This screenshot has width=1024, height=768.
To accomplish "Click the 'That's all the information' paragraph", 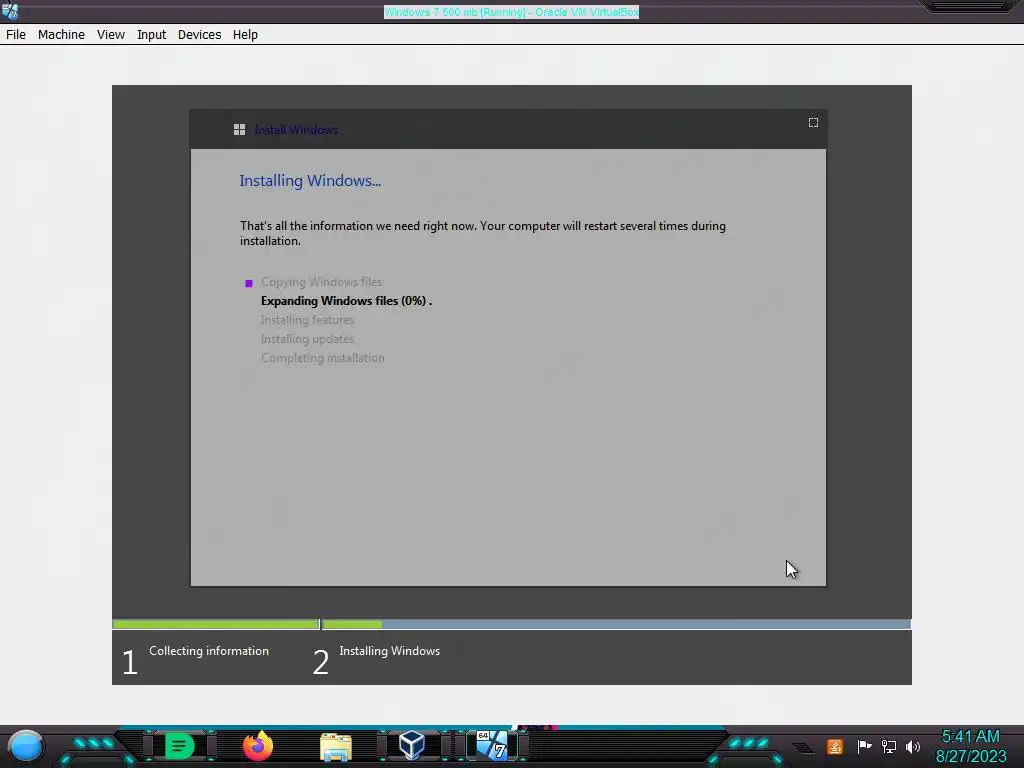I will click(x=483, y=233).
